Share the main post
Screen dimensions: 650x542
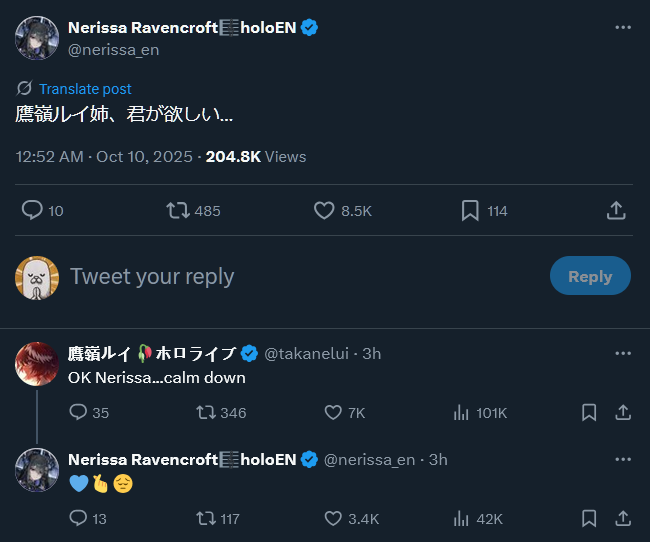(616, 210)
